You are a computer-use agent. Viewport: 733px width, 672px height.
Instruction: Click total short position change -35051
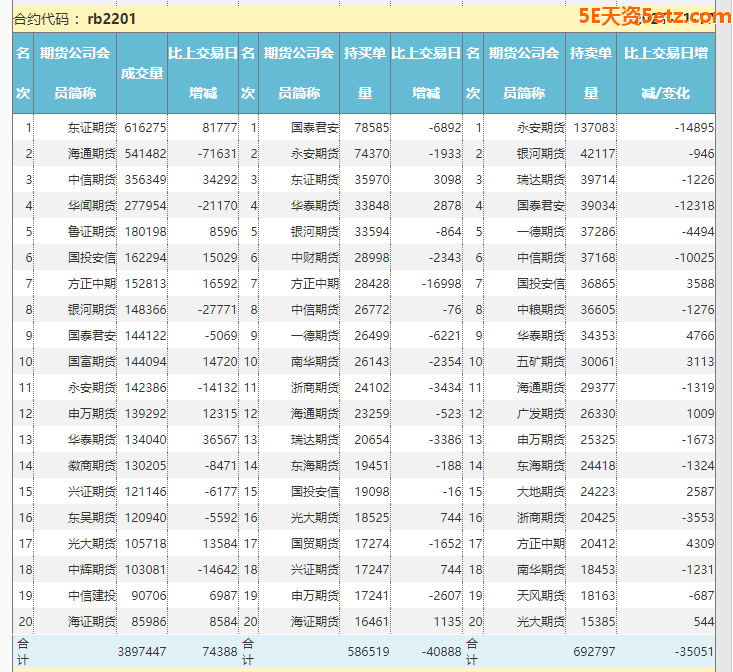point(694,651)
